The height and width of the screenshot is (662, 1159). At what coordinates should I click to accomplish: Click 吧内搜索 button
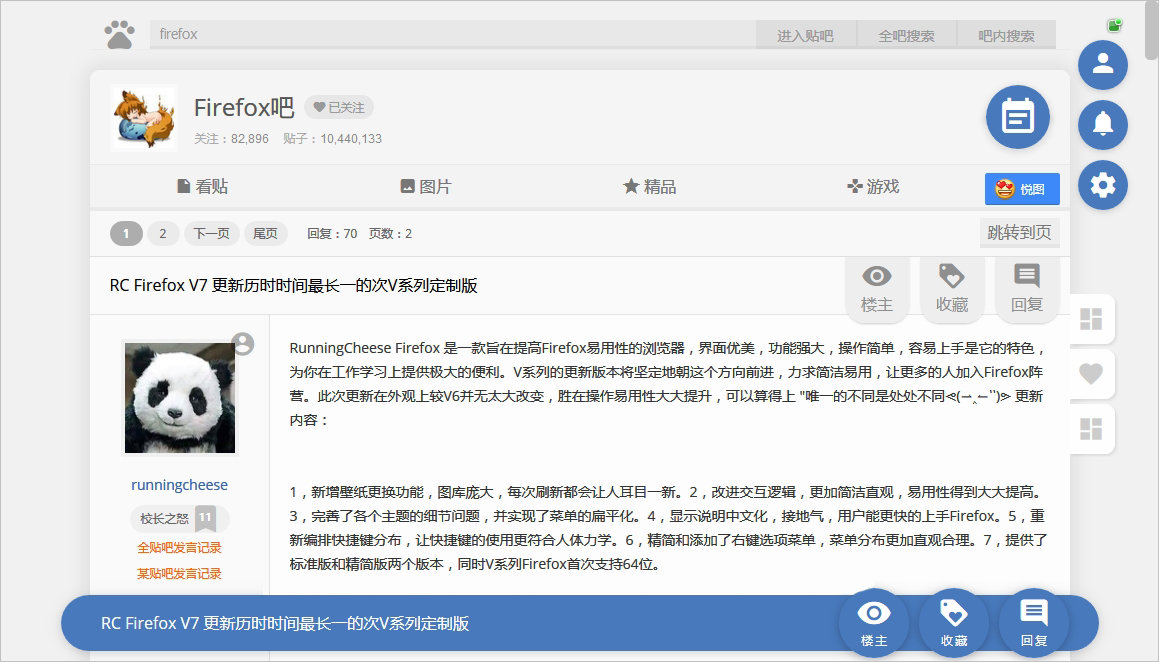(x=1006, y=35)
